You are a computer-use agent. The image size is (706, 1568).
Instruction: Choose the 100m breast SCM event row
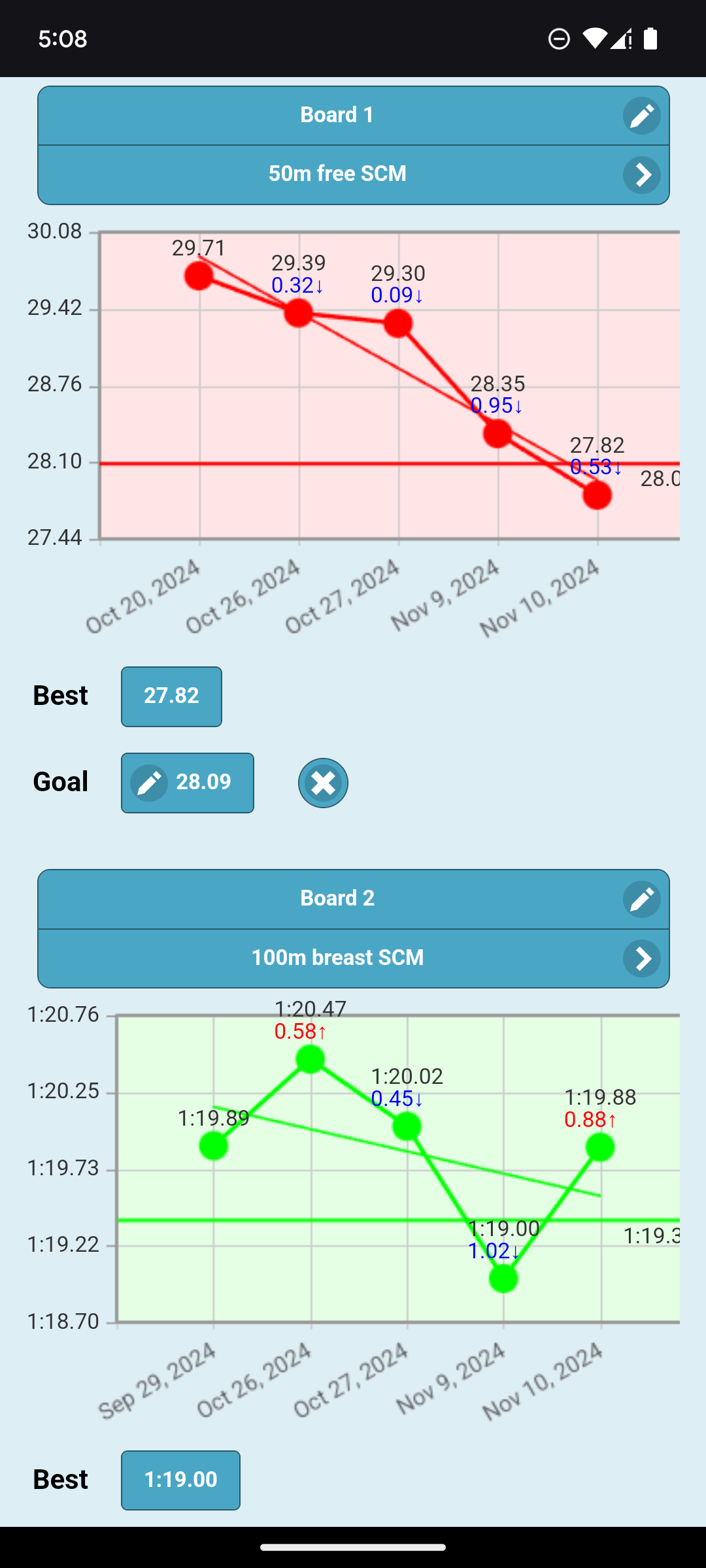click(337, 958)
